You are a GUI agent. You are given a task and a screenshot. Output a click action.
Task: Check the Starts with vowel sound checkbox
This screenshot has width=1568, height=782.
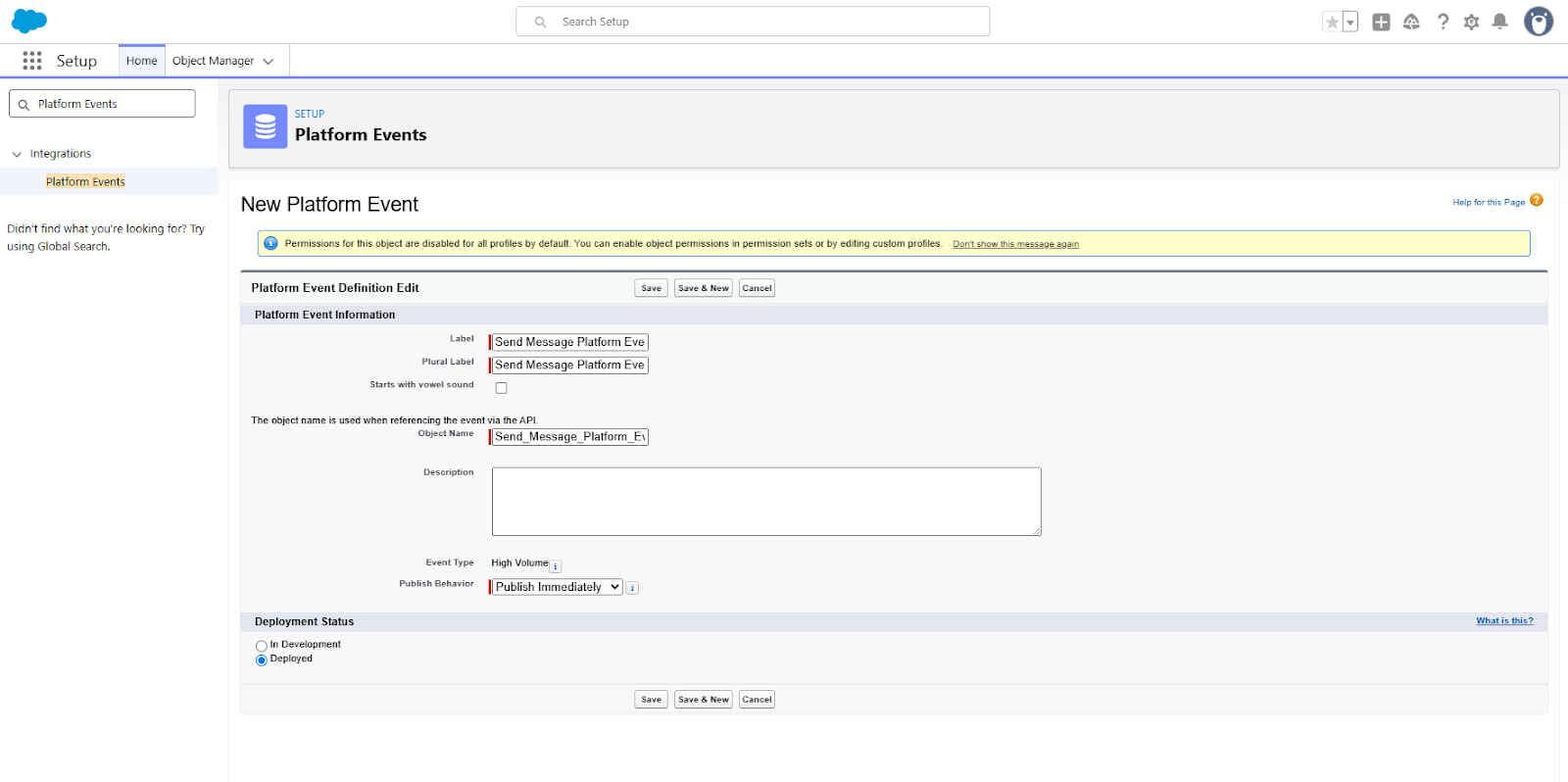pos(501,388)
